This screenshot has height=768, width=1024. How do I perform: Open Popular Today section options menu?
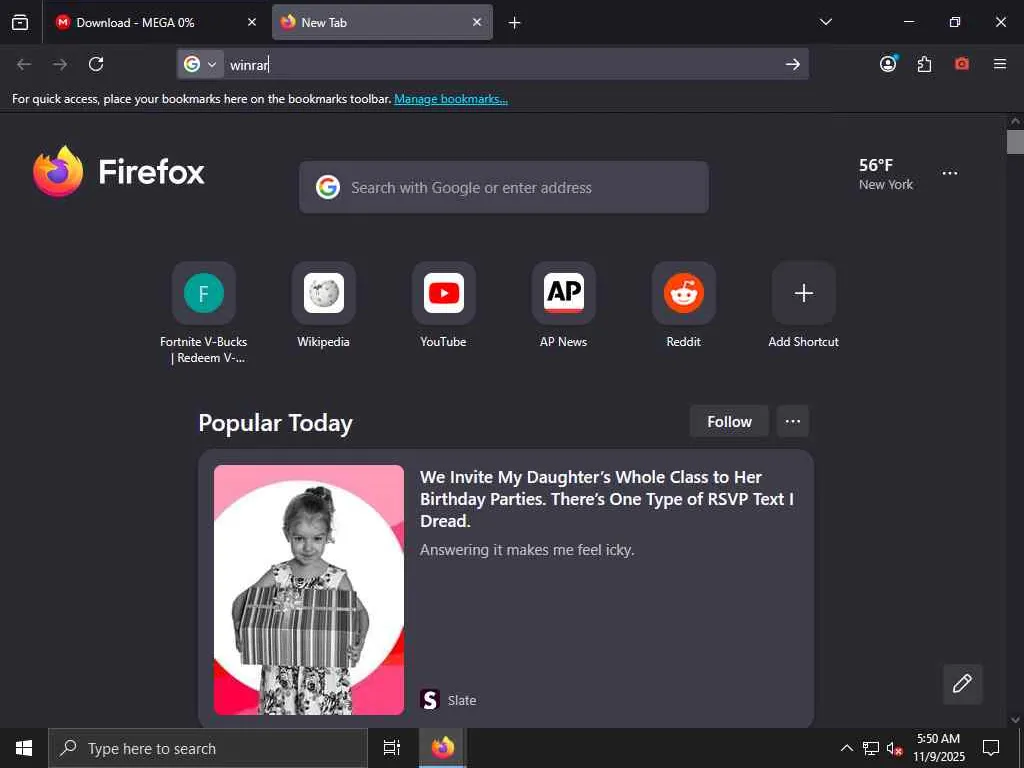(x=793, y=422)
